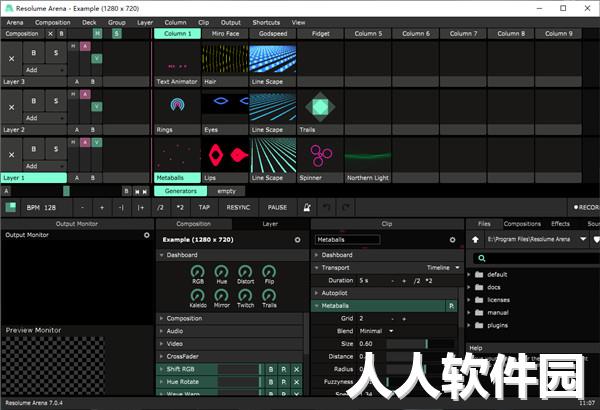Adjust the Hue dashboard knob
The height and width of the screenshot is (410, 600).
(222, 272)
